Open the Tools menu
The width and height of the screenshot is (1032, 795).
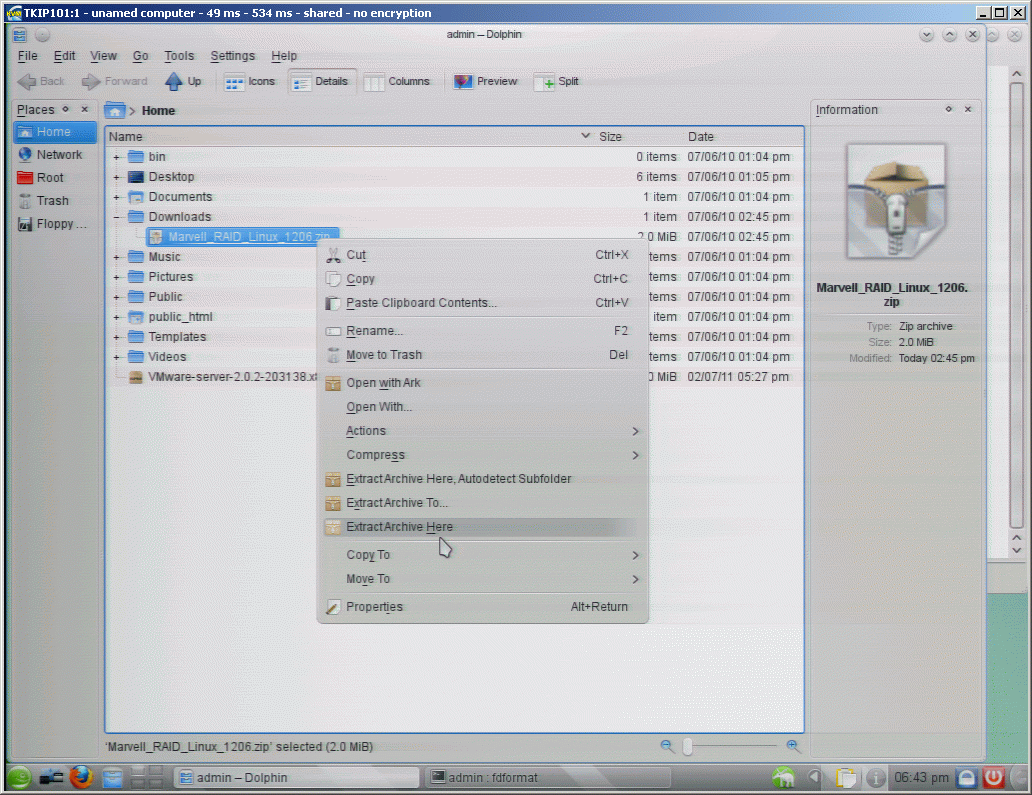point(179,56)
